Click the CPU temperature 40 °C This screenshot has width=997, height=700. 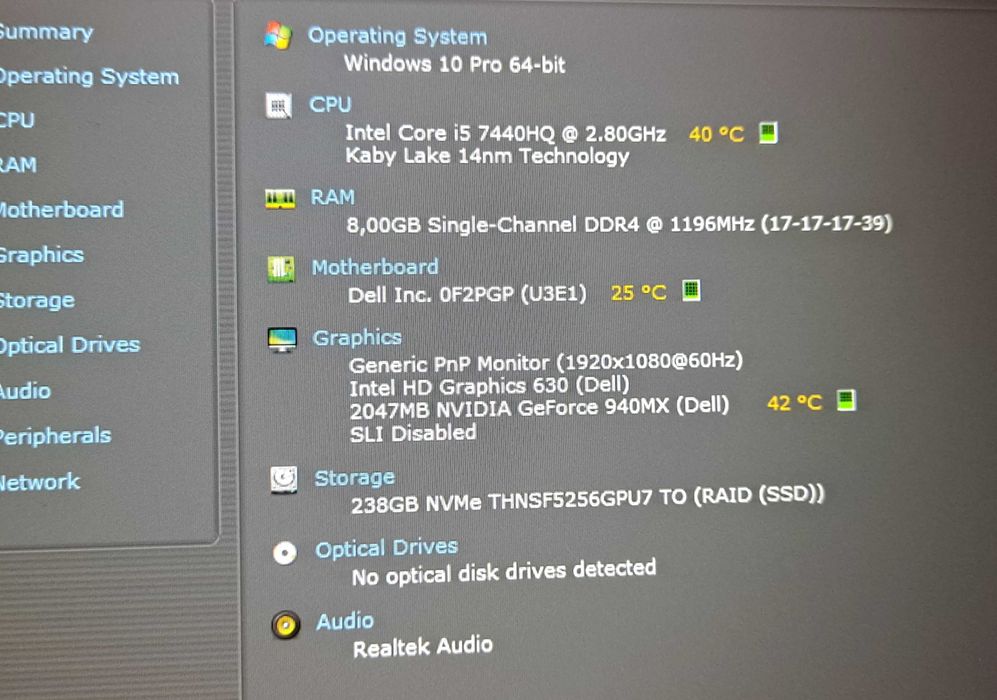point(717,134)
